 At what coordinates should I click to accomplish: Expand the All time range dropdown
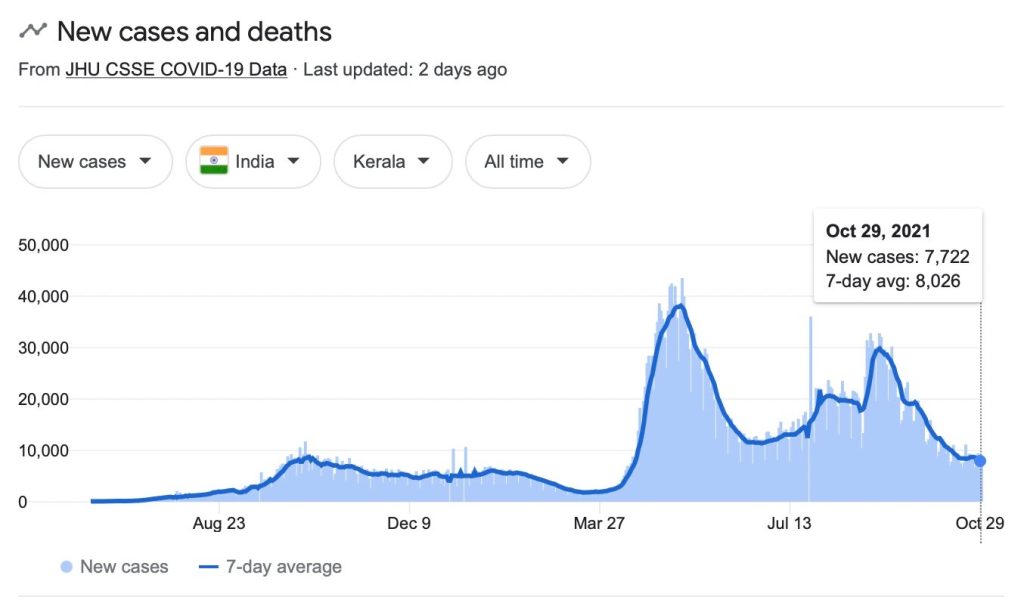click(x=527, y=161)
